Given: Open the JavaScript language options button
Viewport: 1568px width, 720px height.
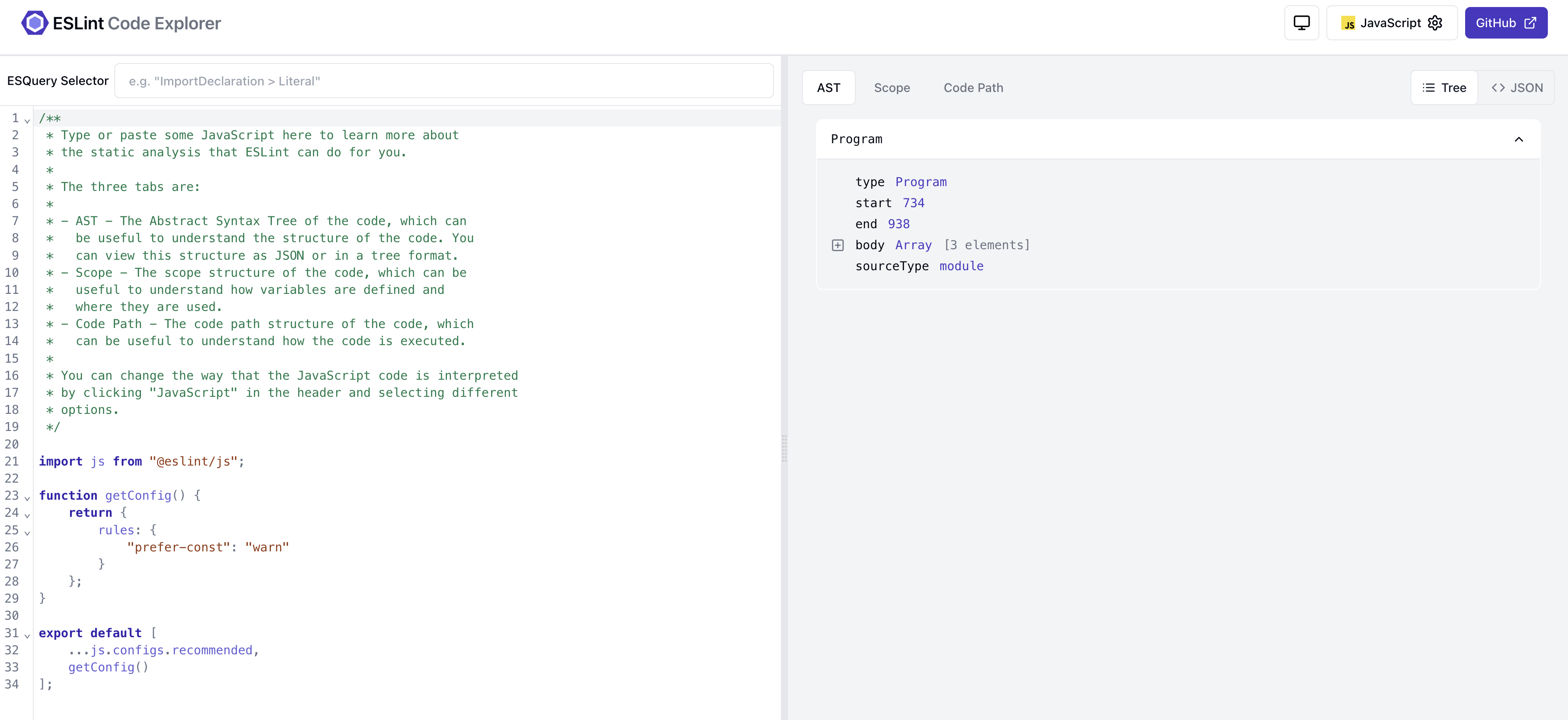Looking at the screenshot, I should tap(1391, 23).
